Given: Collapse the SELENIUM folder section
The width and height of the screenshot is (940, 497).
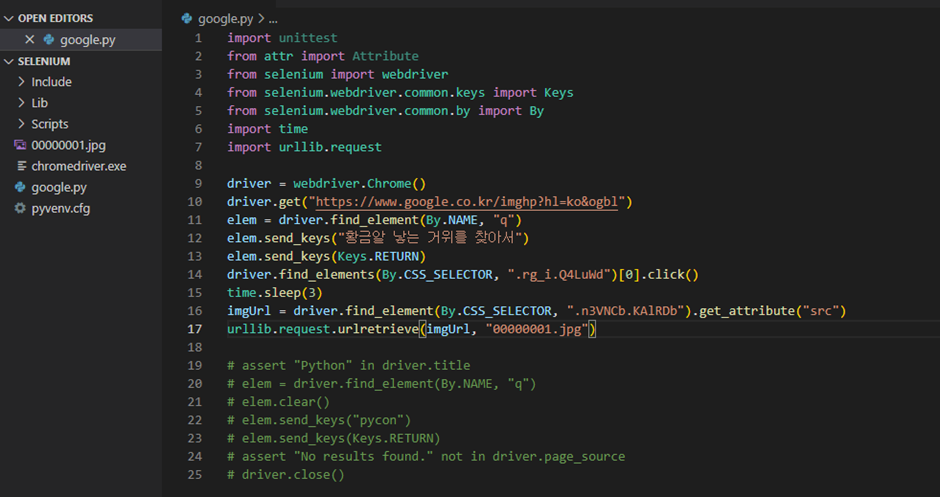Looking at the screenshot, I should (x=8, y=62).
